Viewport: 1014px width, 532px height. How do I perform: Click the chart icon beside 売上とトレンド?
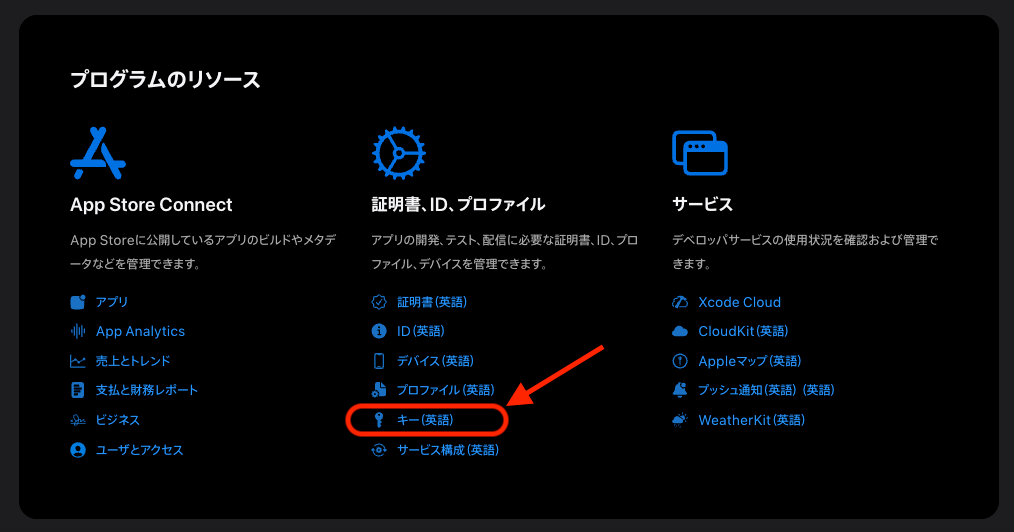click(x=78, y=361)
